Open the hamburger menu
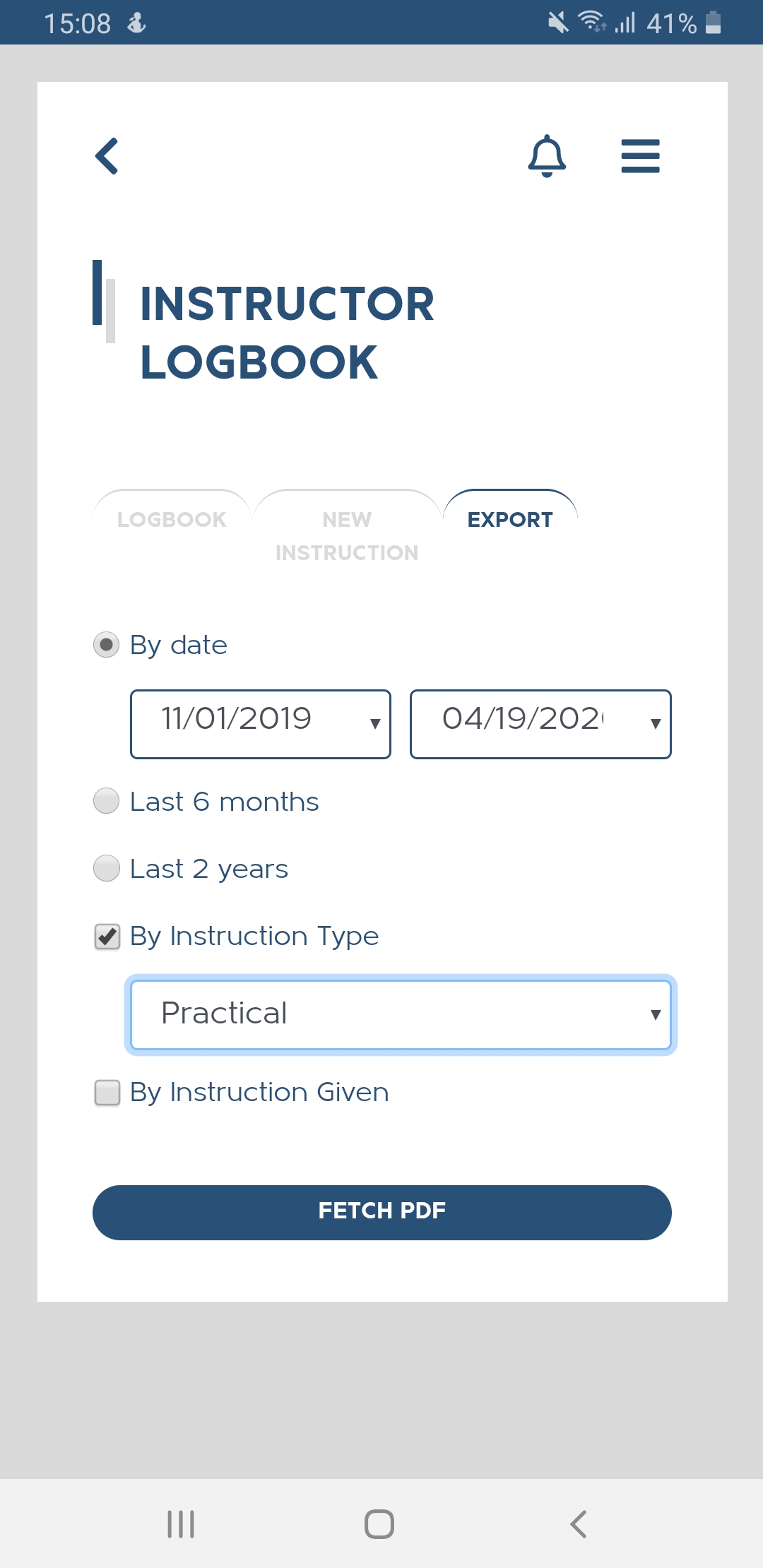The height and width of the screenshot is (1568, 763). tap(640, 156)
